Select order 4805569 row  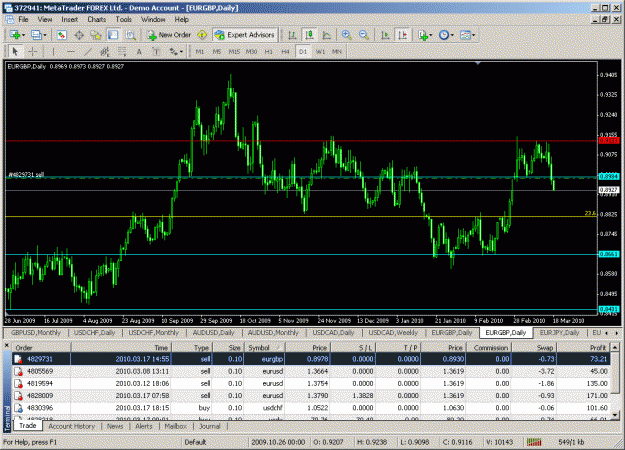pyautogui.click(x=311, y=371)
